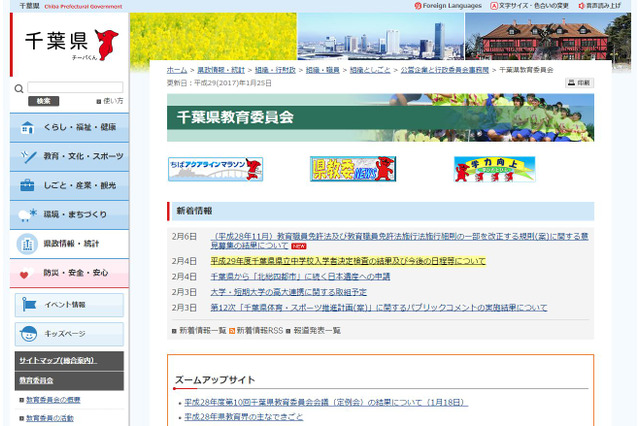Click the magnifying glass search icon
This screenshot has width=640, height=426.
pyautogui.click(x=19, y=89)
